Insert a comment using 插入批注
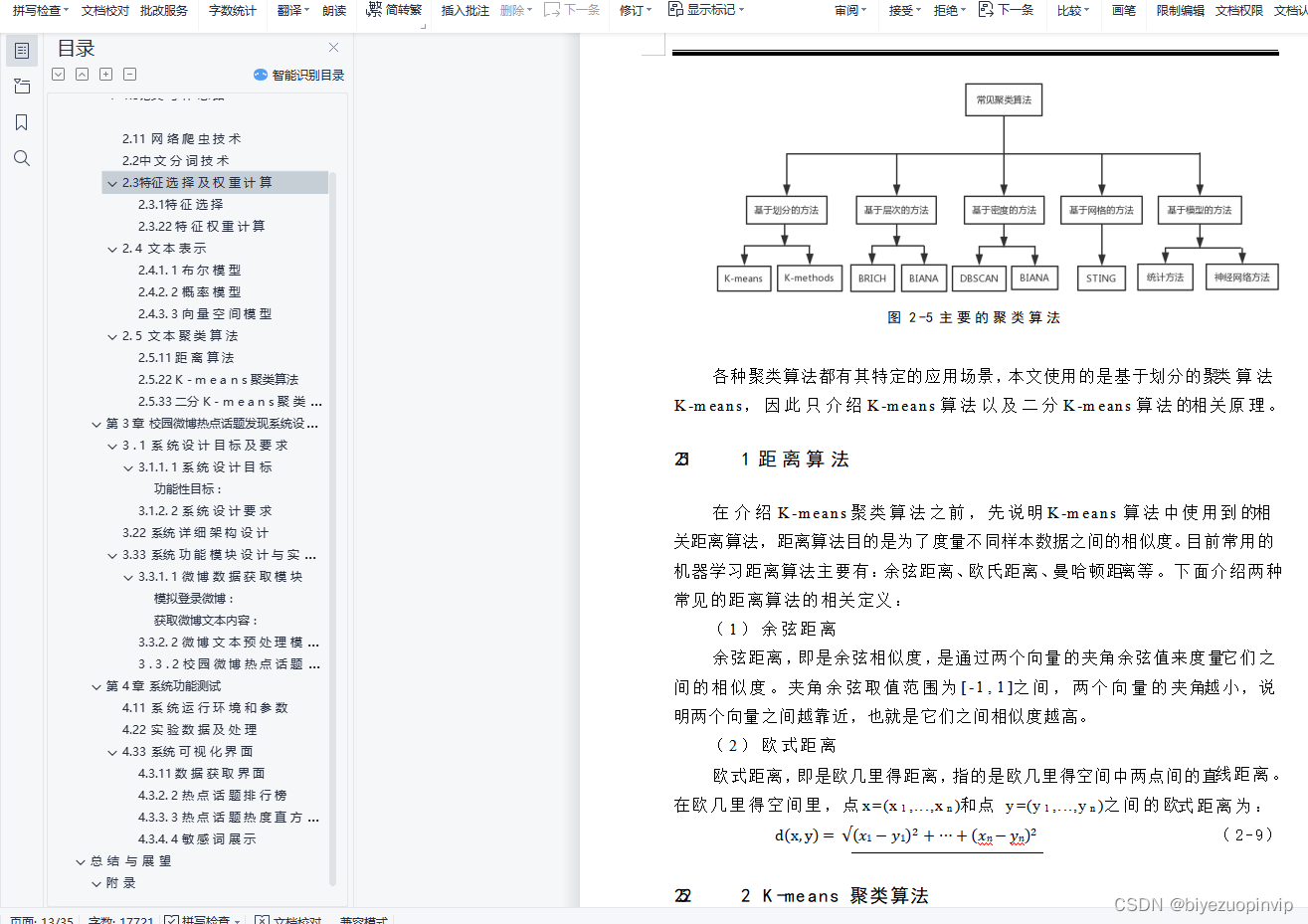This screenshot has width=1308, height=924. pos(464,11)
